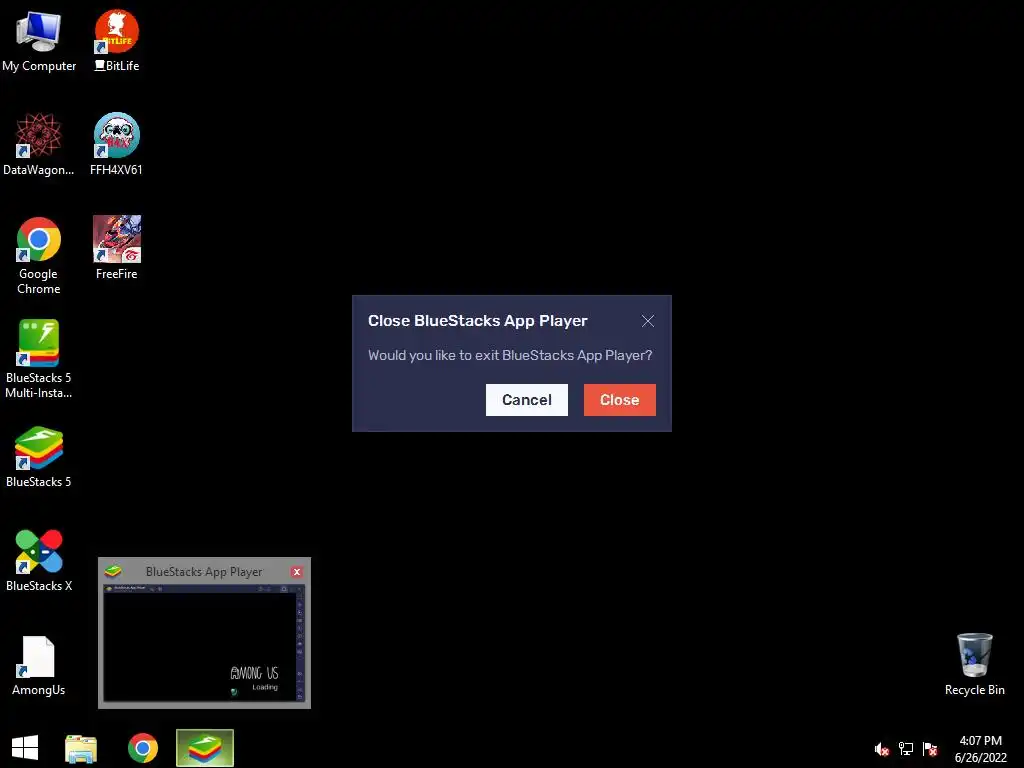Click the muted volume tray icon
The image size is (1024, 768).
point(882,749)
